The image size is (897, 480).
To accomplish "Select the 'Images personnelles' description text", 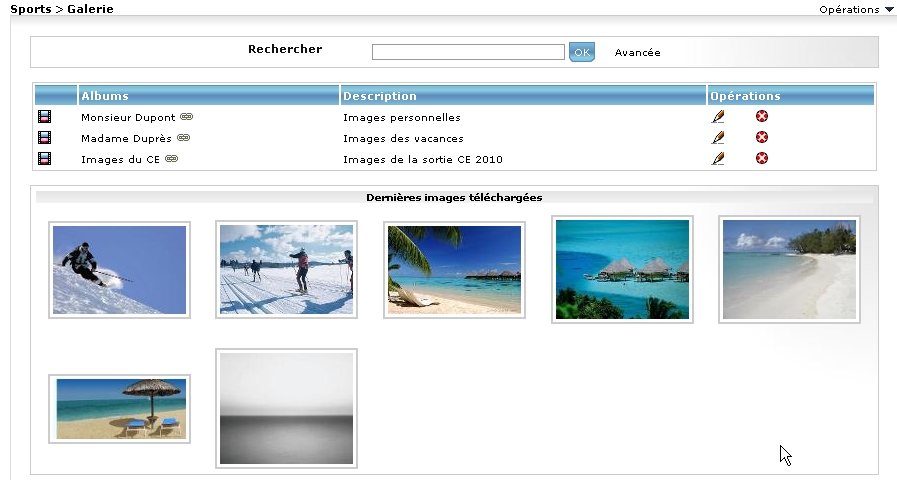I will pos(402,117).
